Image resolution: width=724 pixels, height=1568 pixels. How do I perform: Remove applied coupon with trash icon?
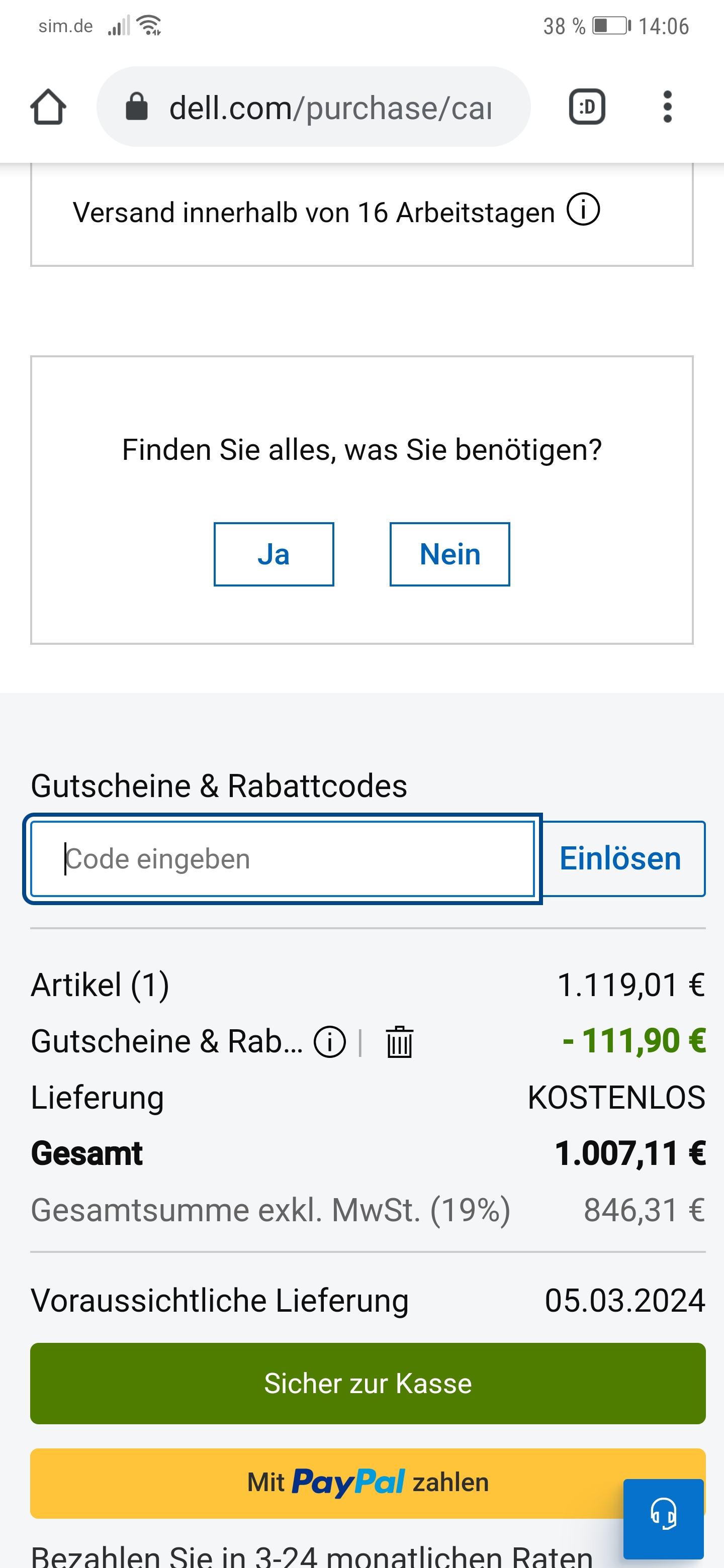(x=399, y=1041)
